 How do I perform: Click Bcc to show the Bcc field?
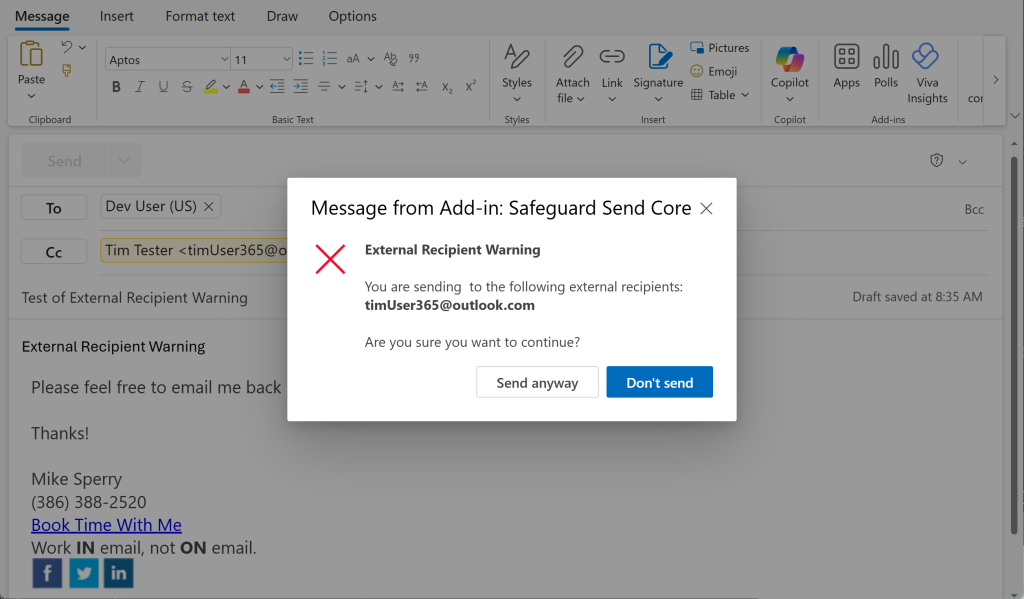(x=974, y=209)
